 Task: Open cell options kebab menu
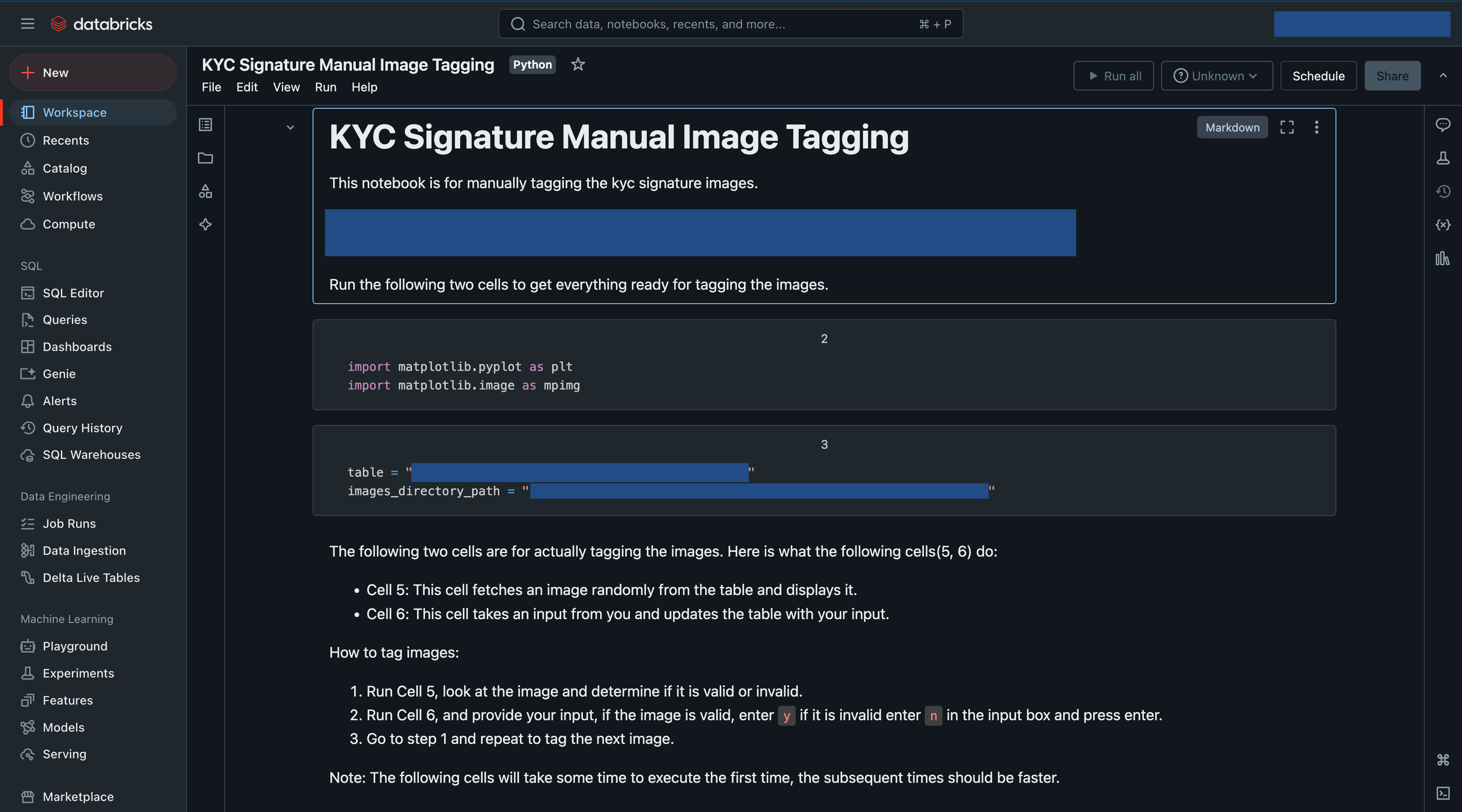1316,127
